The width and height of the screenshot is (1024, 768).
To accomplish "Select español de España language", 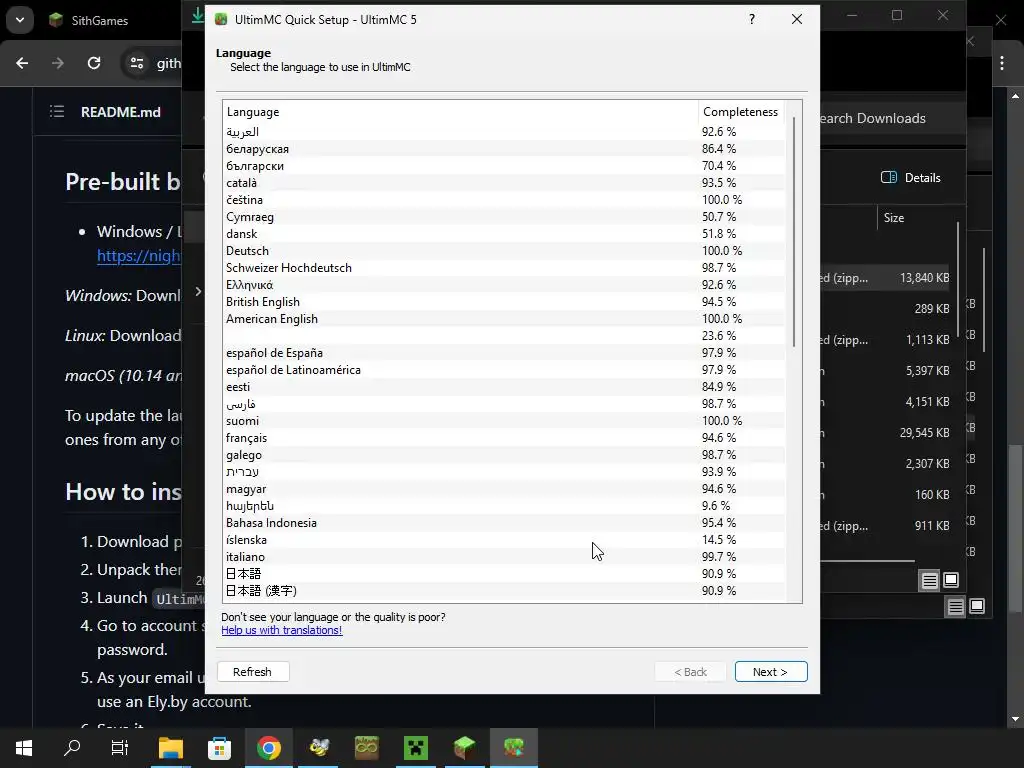I will (504, 353).
